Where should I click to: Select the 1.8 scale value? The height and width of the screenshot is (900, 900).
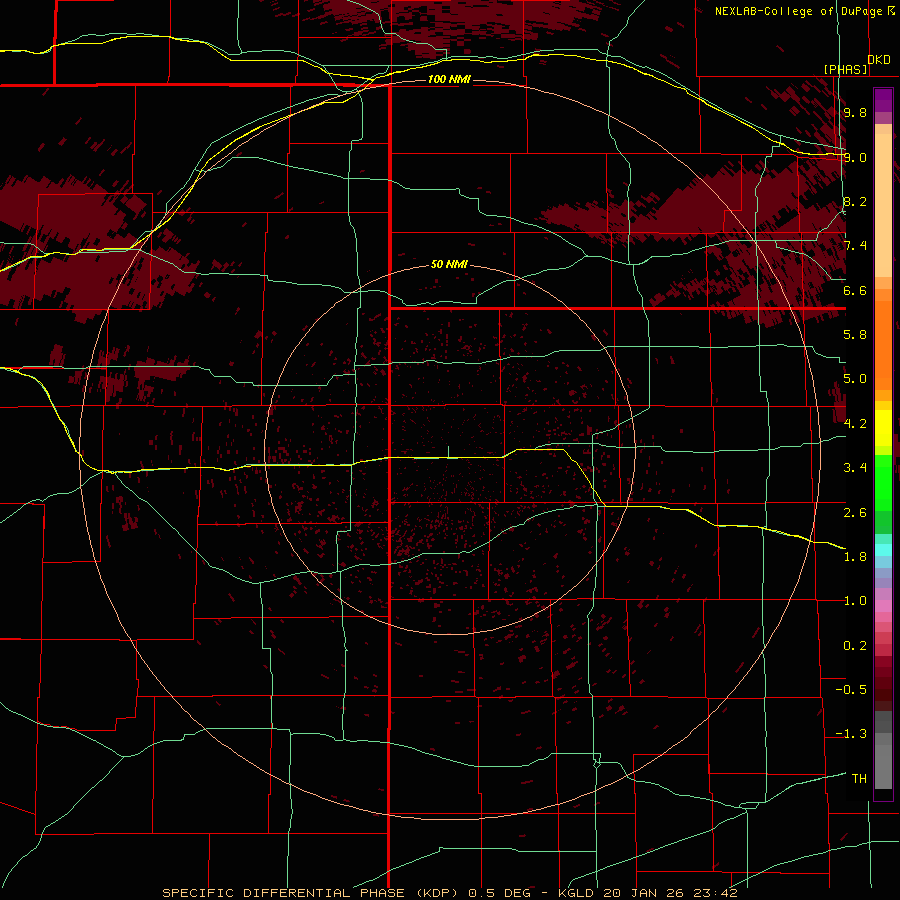click(x=855, y=557)
